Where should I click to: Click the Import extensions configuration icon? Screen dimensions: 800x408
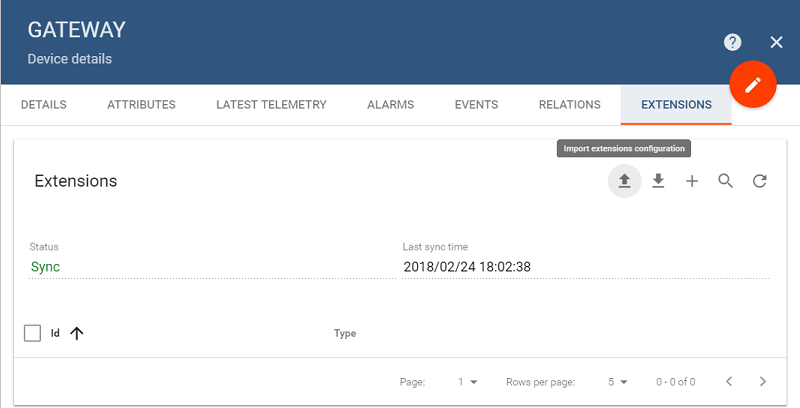624,181
